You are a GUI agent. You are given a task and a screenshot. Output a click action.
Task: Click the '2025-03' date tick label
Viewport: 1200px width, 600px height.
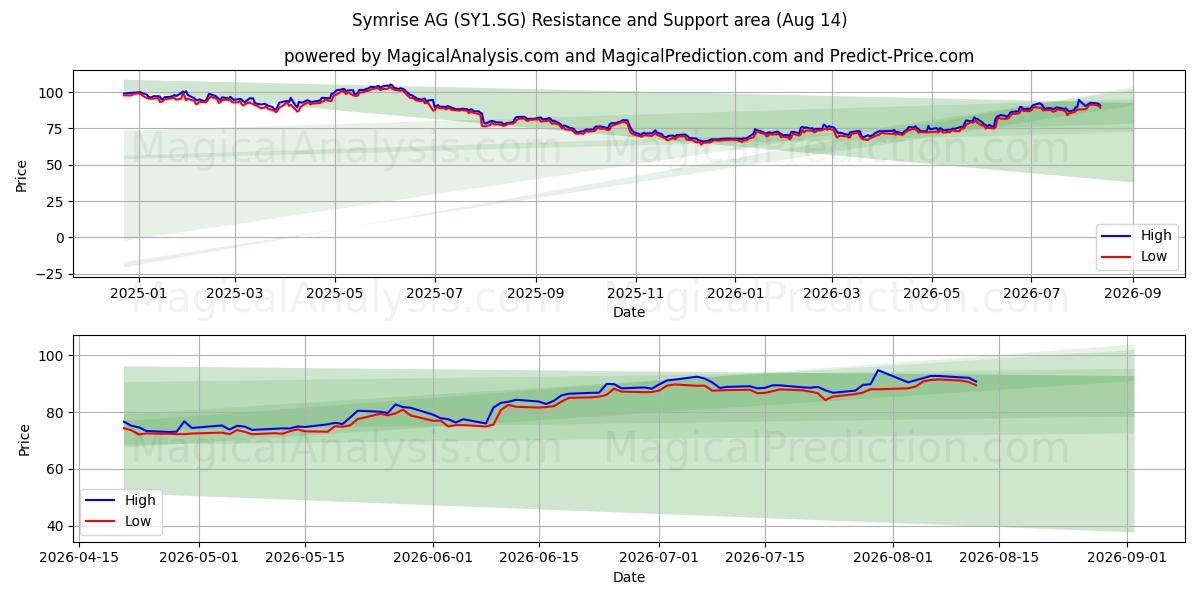point(235,294)
